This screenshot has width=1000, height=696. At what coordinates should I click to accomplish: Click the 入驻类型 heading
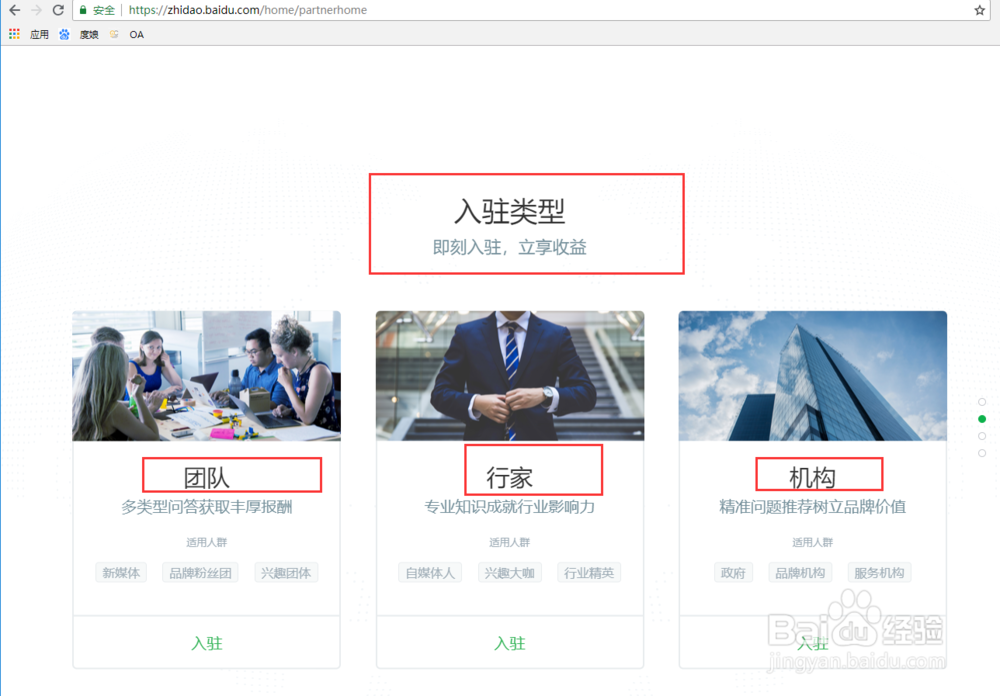[510, 211]
